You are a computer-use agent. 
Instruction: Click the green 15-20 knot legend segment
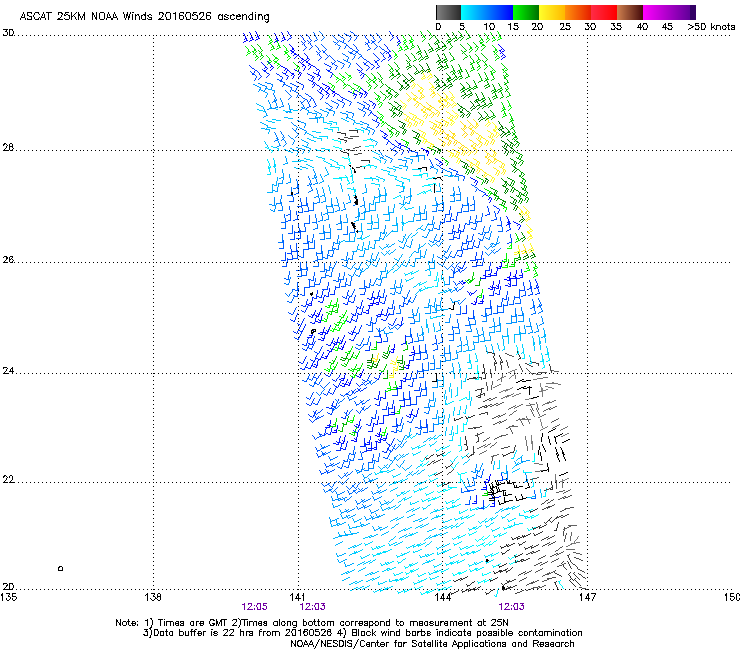pyautogui.click(x=526, y=12)
